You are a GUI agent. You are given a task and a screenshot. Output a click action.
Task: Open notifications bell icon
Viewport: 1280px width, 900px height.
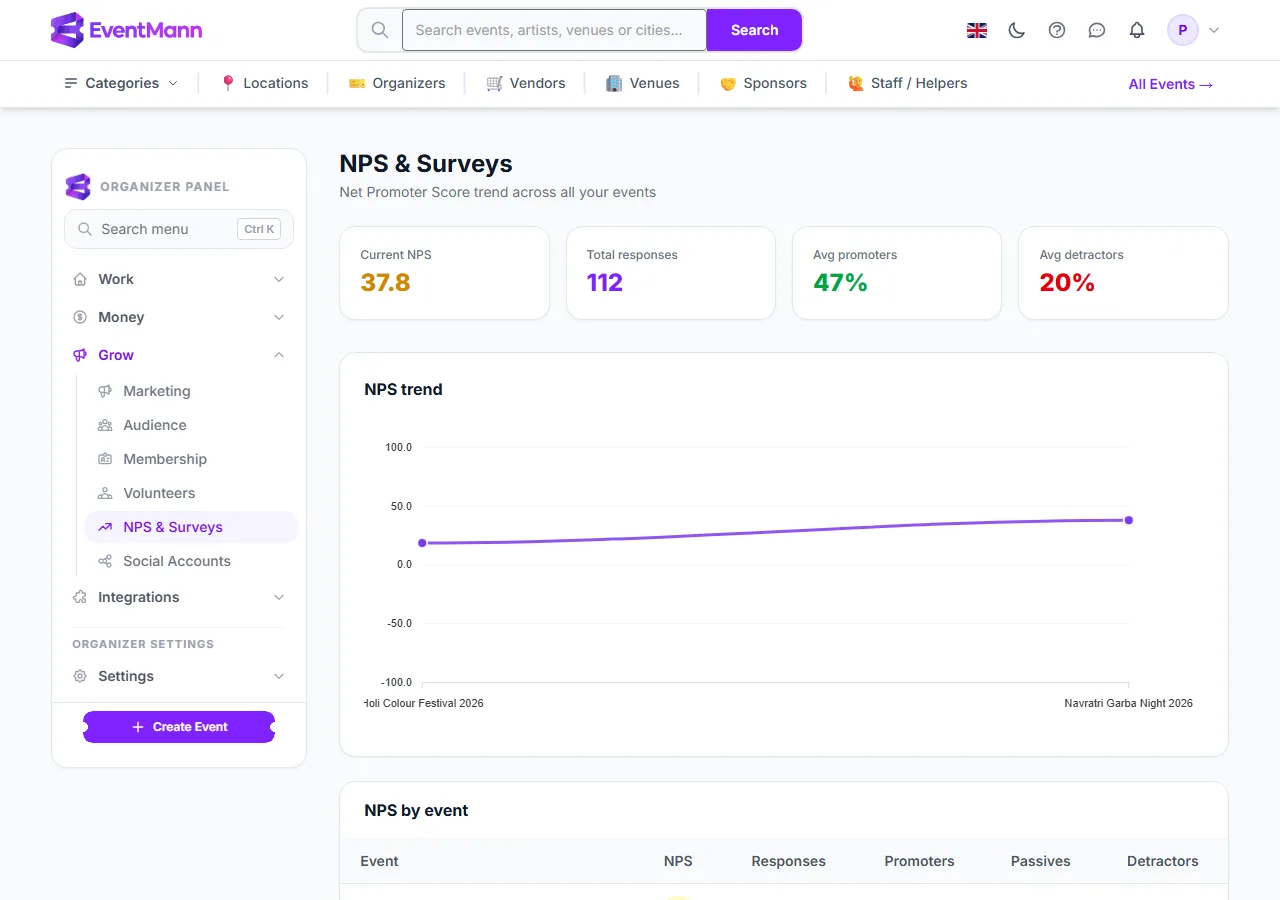1137,30
